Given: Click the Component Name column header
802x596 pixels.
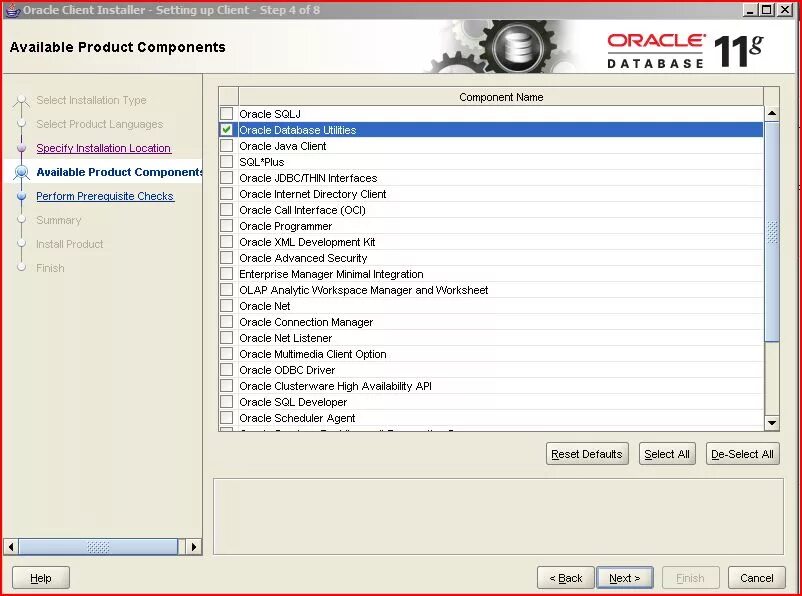Looking at the screenshot, I should click(x=501, y=97).
